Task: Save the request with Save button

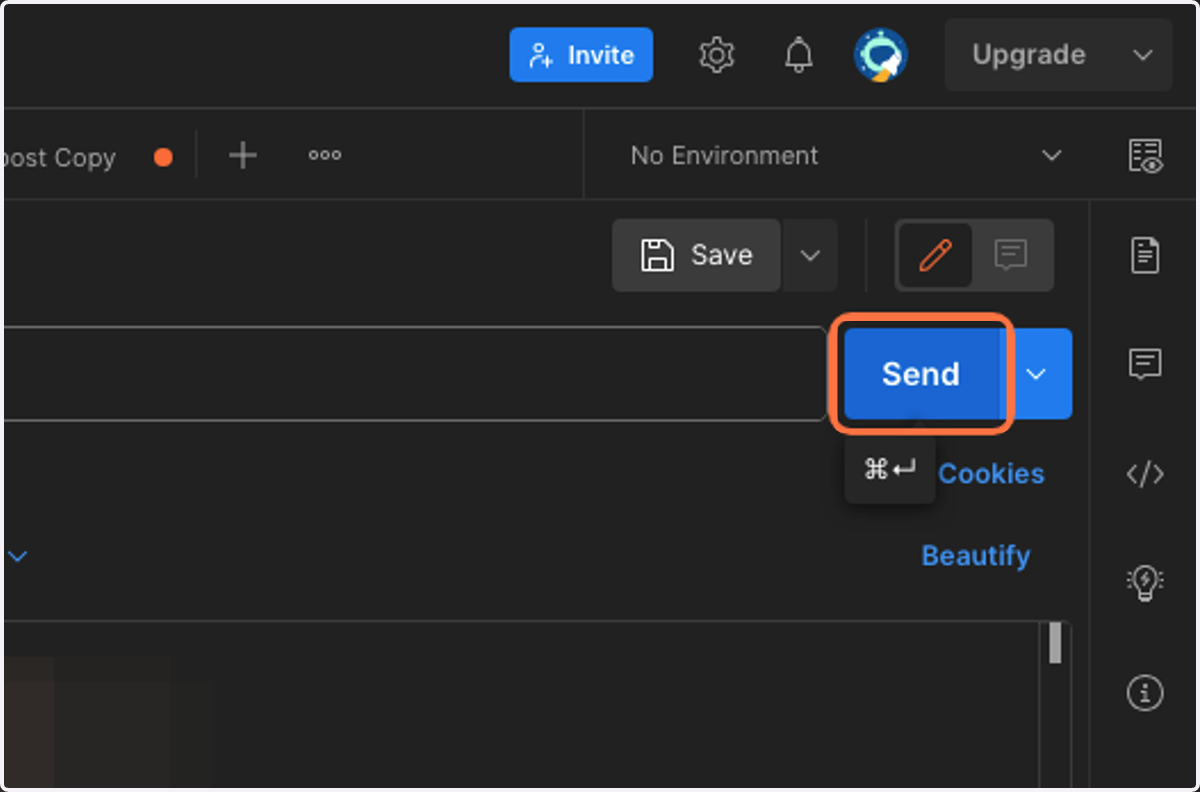Action: coord(696,255)
